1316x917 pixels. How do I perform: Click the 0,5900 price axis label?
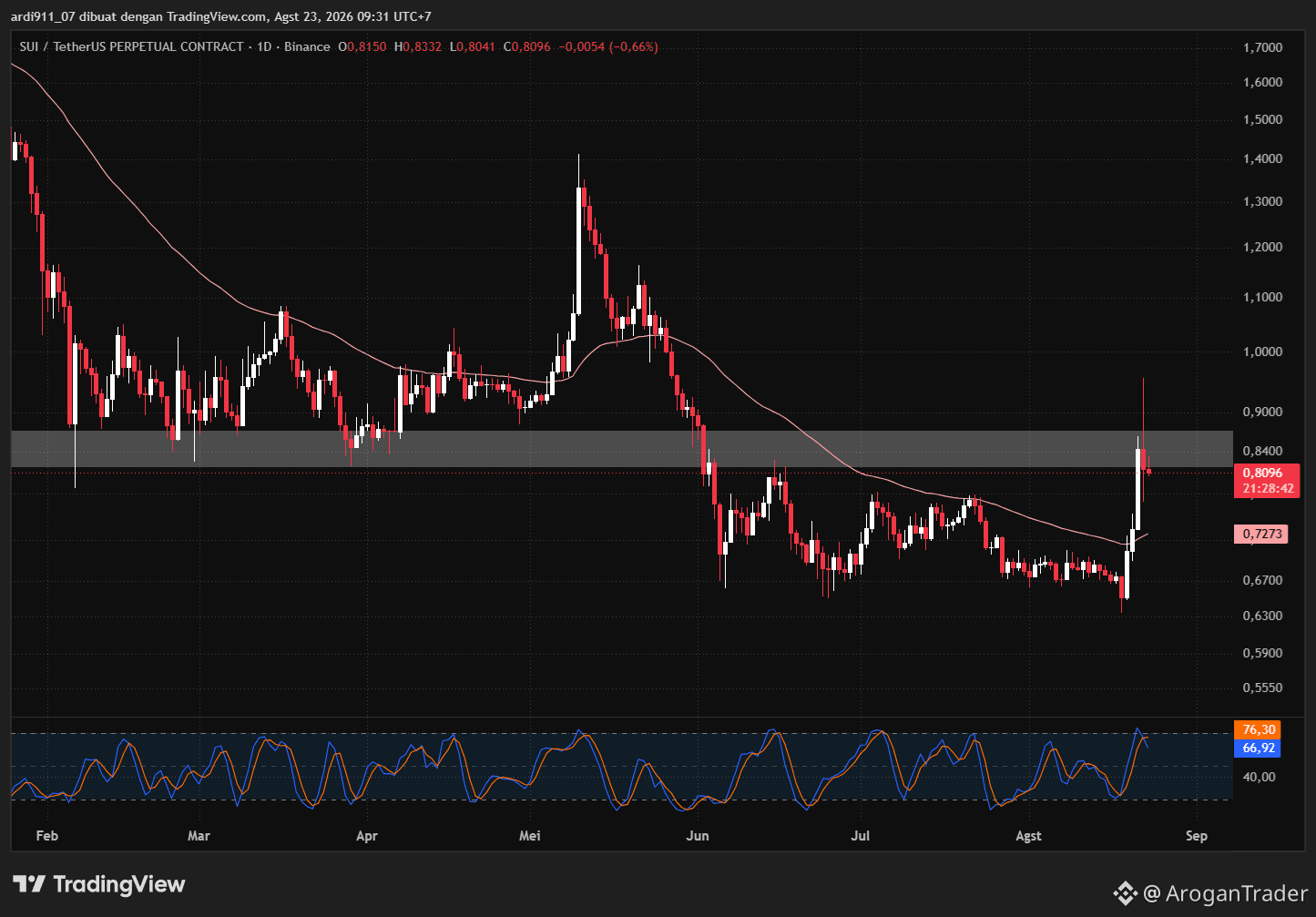tap(1262, 653)
